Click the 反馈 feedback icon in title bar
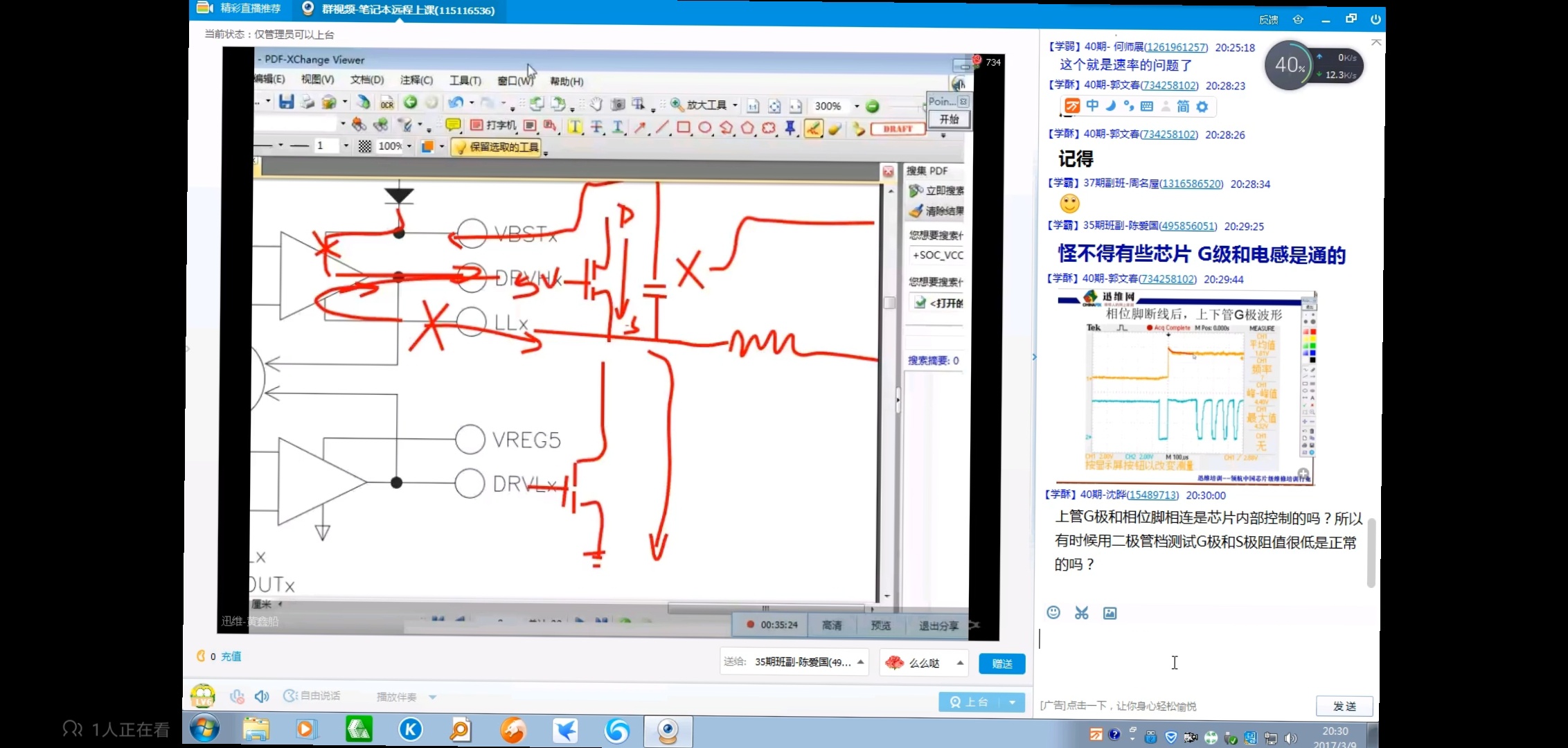1568x748 pixels. click(x=1268, y=19)
